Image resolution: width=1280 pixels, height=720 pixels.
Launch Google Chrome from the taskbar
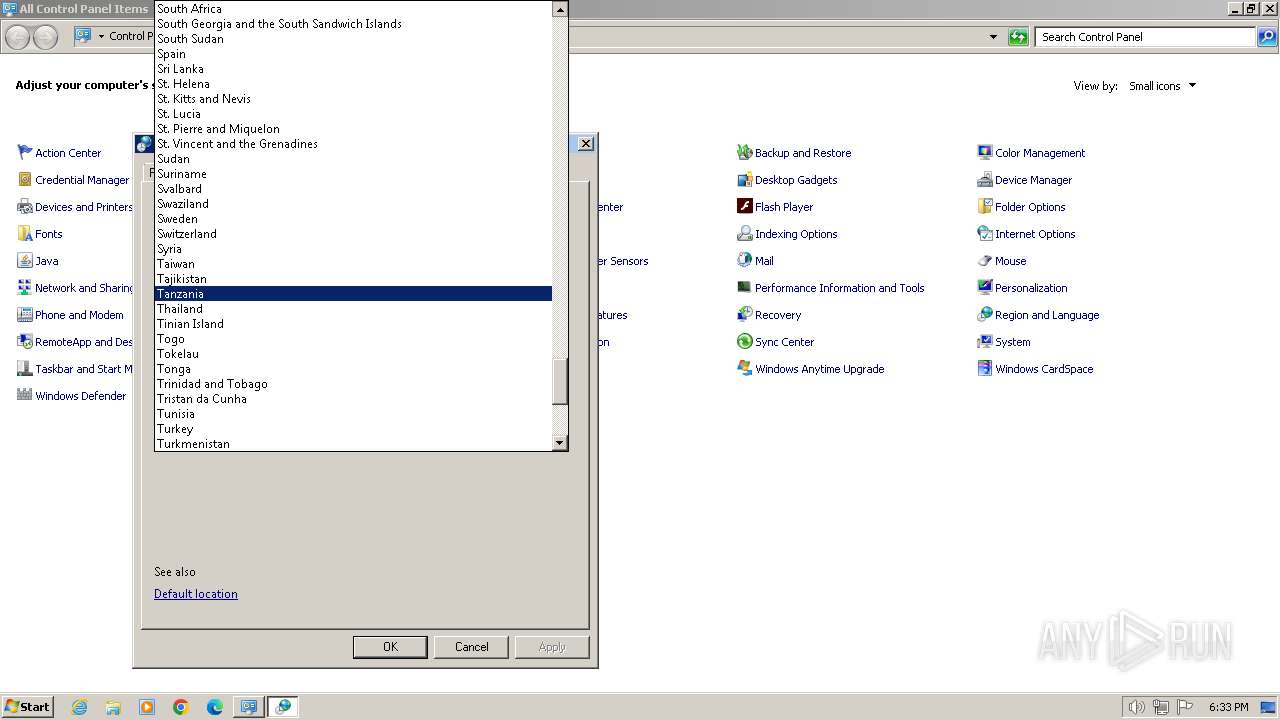pyautogui.click(x=181, y=707)
